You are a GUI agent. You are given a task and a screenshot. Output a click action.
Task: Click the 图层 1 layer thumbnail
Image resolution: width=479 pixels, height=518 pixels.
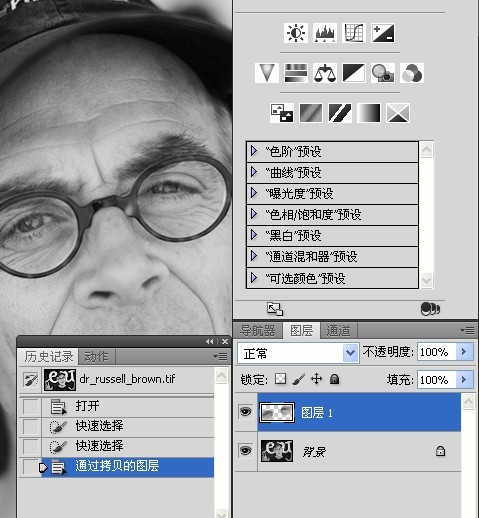277,412
